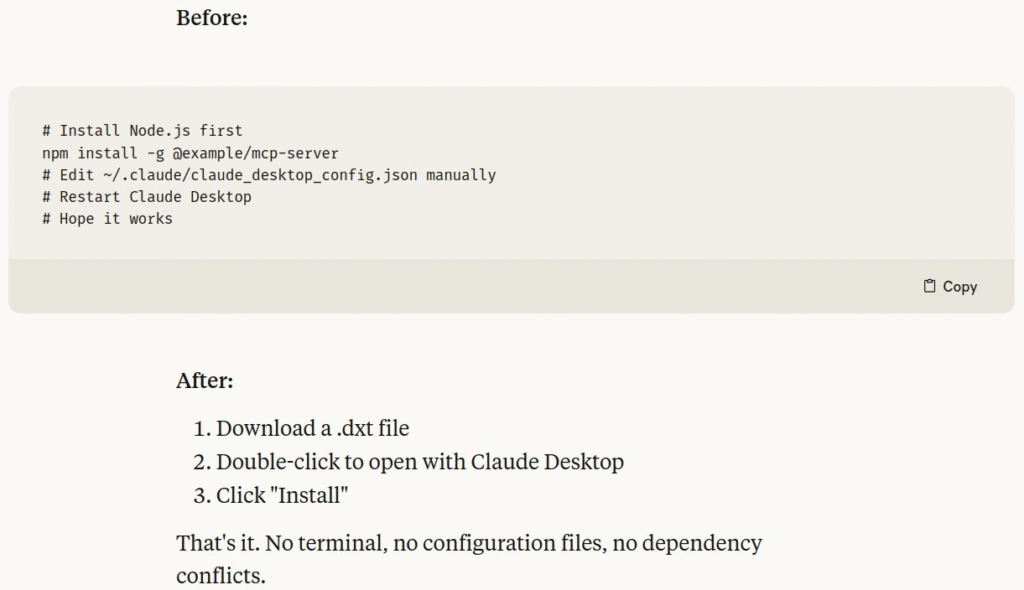The width and height of the screenshot is (1024, 590).
Task: Click the "# Hope it works" comment
Action: (x=108, y=219)
